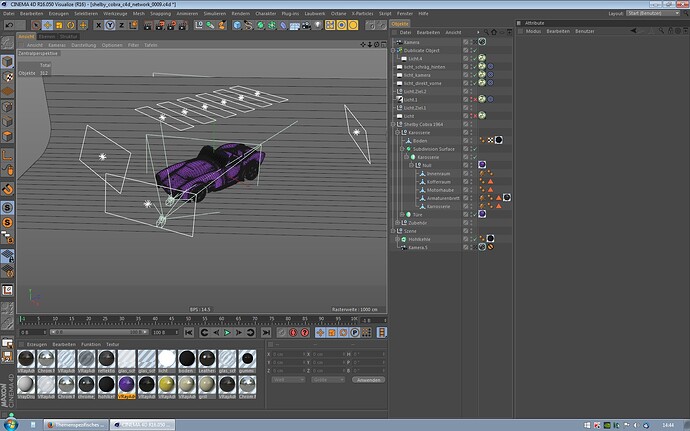Toggle Y axis lock

pyautogui.click(x=110, y=25)
